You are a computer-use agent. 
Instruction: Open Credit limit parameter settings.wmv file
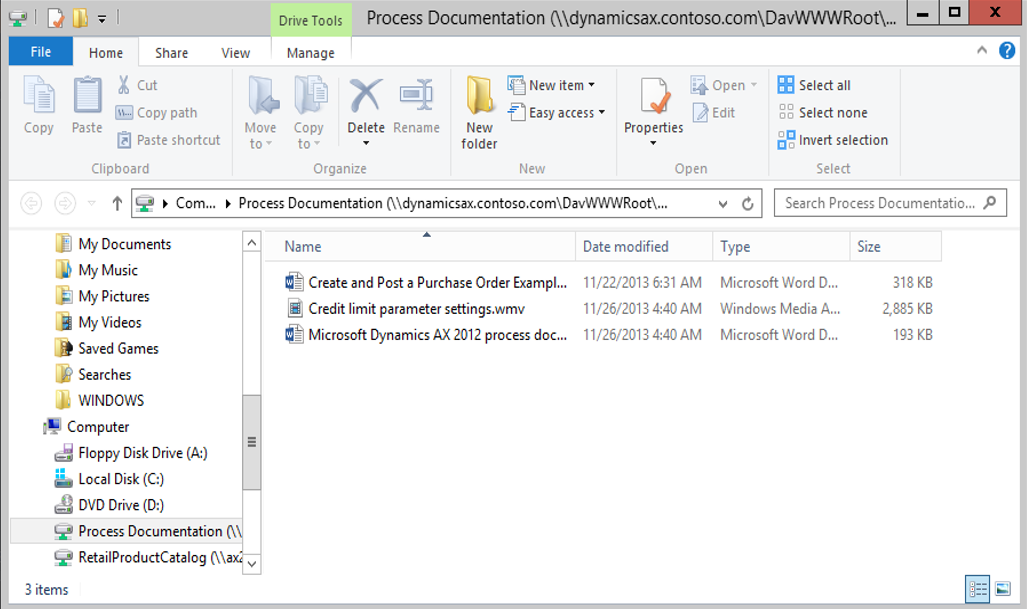(x=430, y=309)
